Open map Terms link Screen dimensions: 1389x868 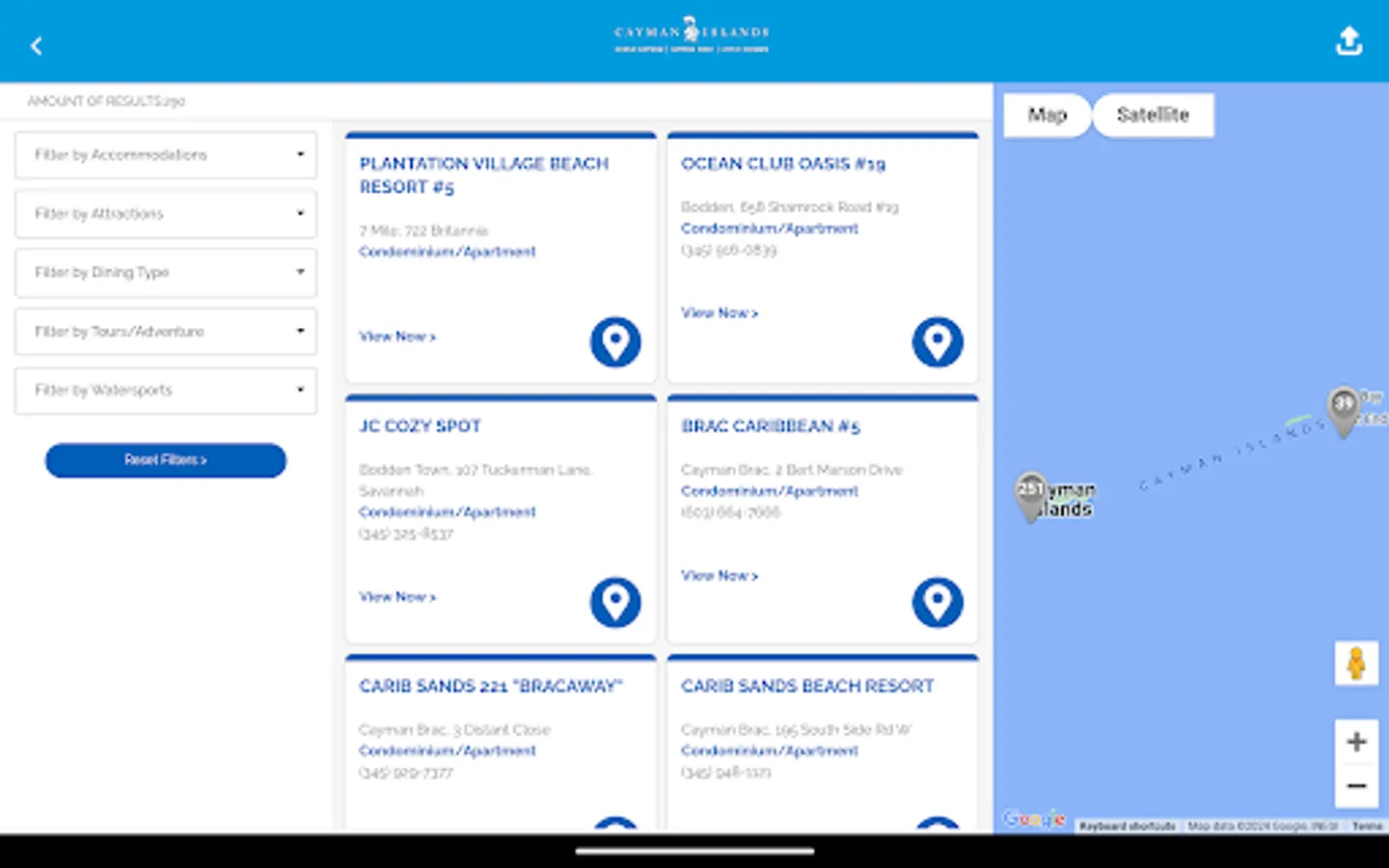(1367, 827)
